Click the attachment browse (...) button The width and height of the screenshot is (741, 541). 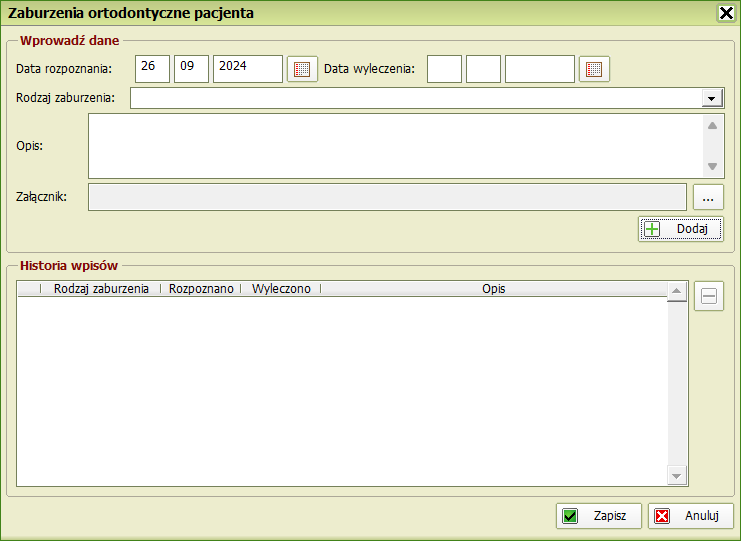(708, 197)
